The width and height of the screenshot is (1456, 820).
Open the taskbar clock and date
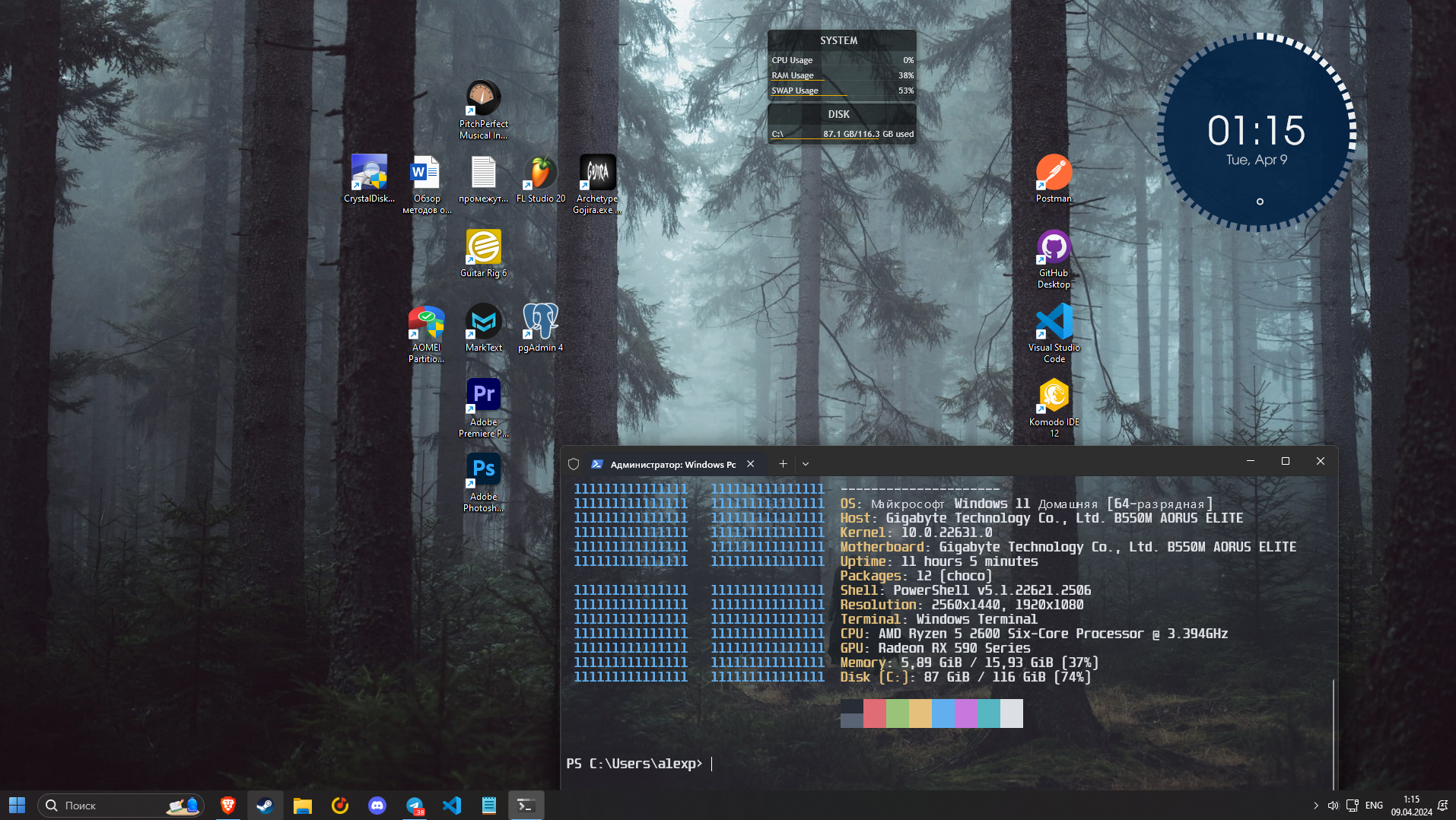coord(1411,806)
